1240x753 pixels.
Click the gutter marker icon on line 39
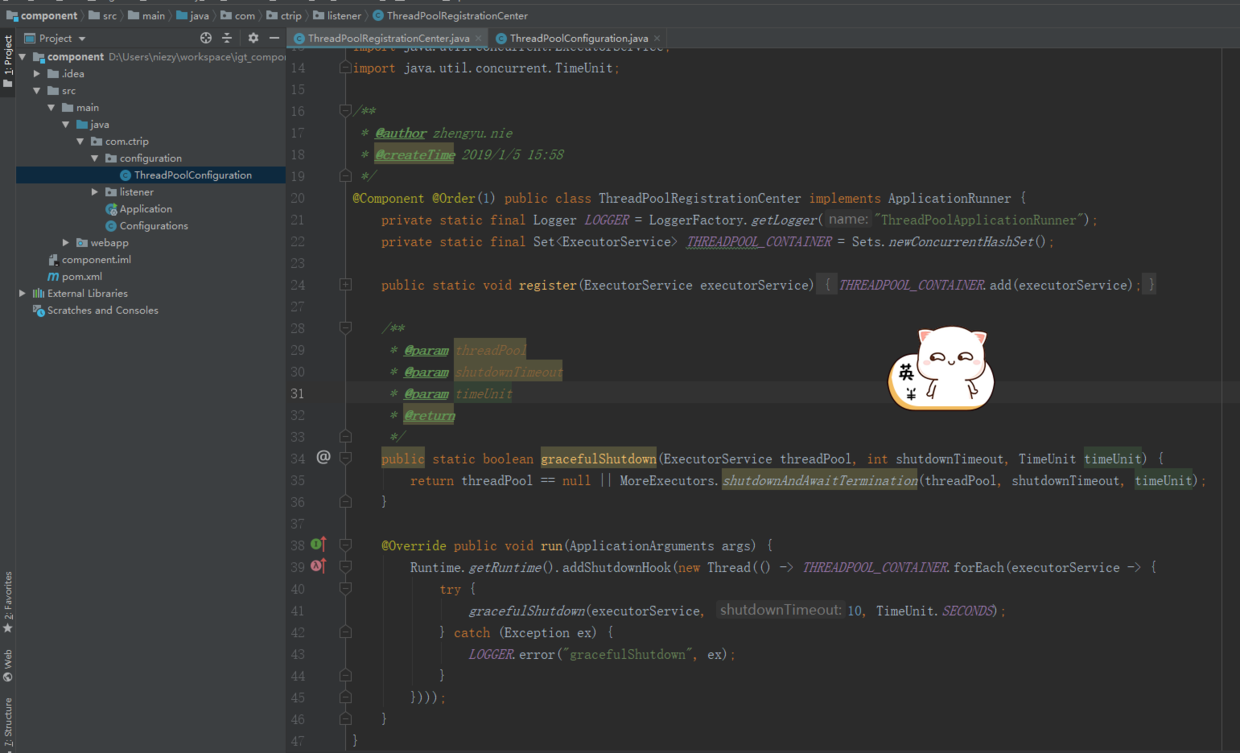coord(318,566)
